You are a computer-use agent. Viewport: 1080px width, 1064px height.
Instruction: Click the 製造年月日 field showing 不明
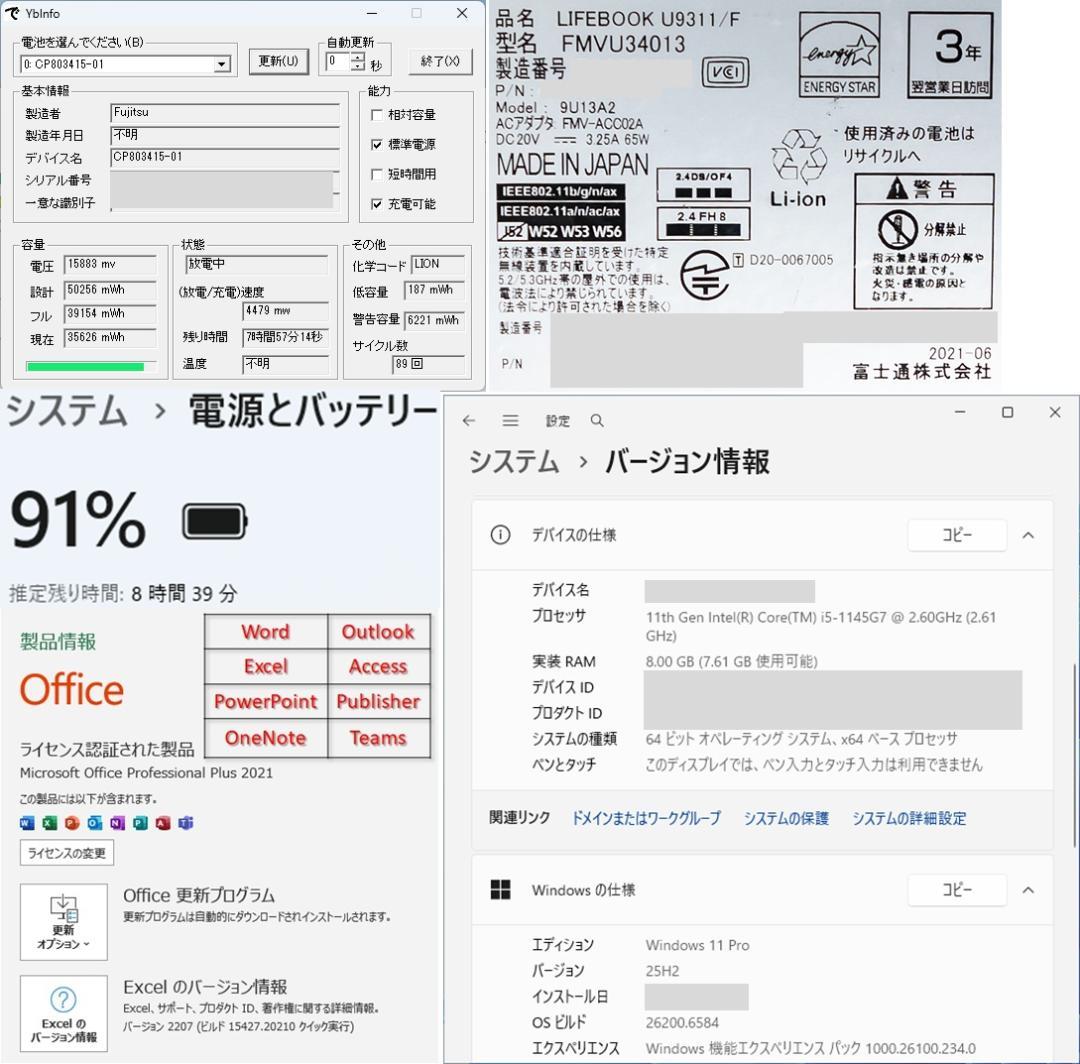point(225,135)
